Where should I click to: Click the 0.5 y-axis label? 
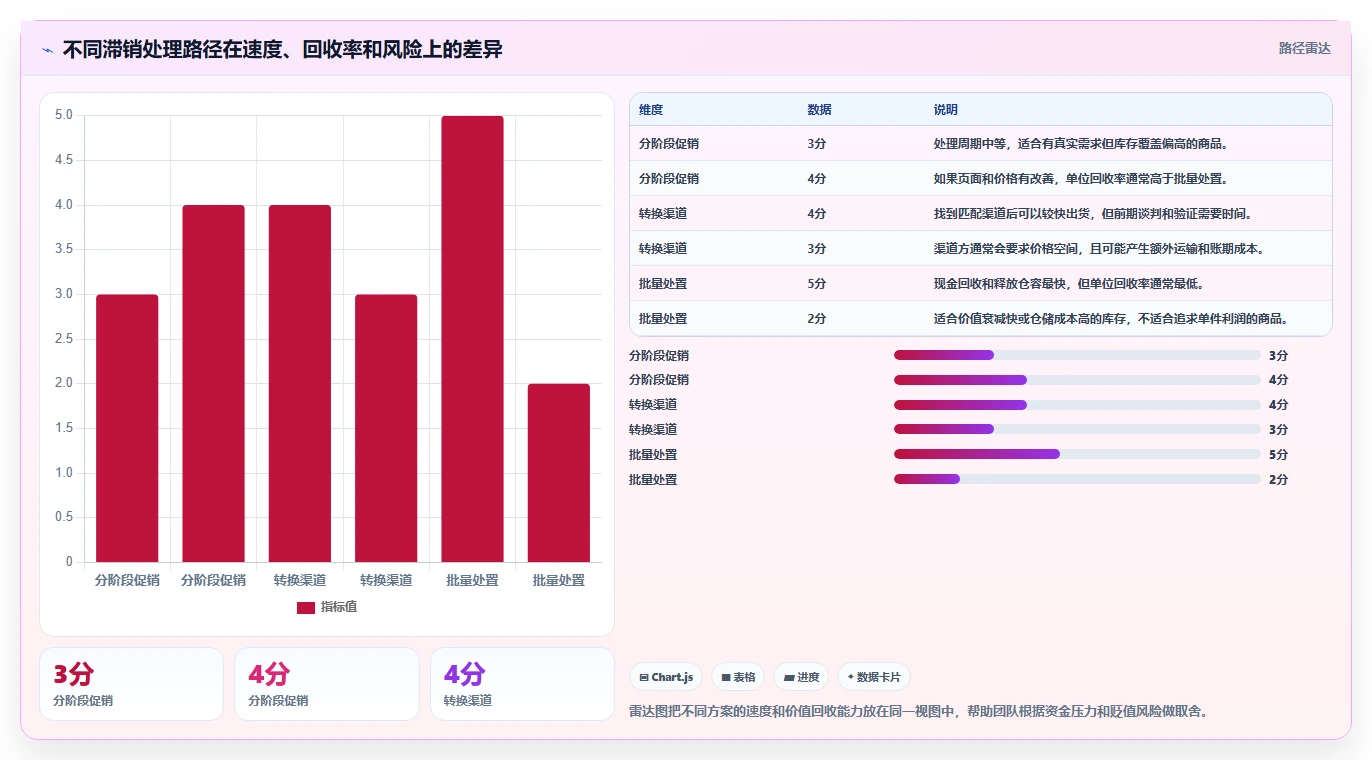(64, 517)
